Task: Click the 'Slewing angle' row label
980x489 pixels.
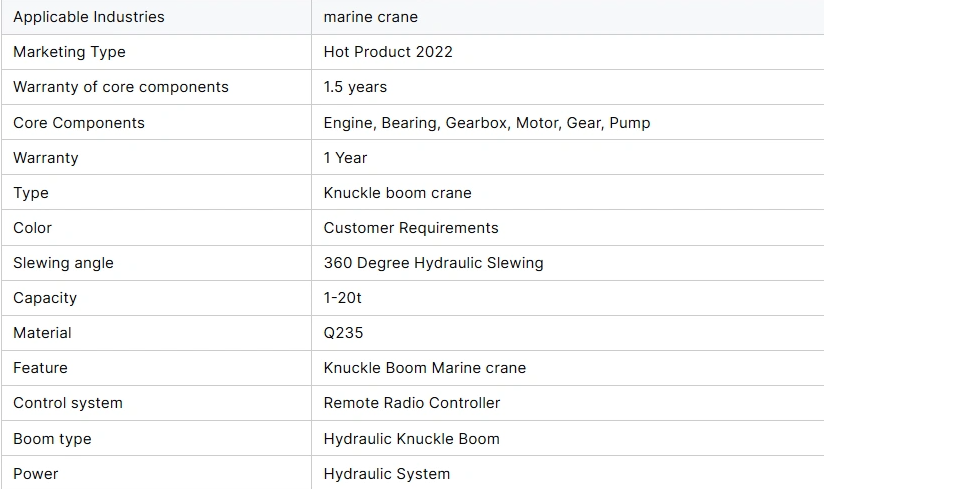Action: (63, 263)
